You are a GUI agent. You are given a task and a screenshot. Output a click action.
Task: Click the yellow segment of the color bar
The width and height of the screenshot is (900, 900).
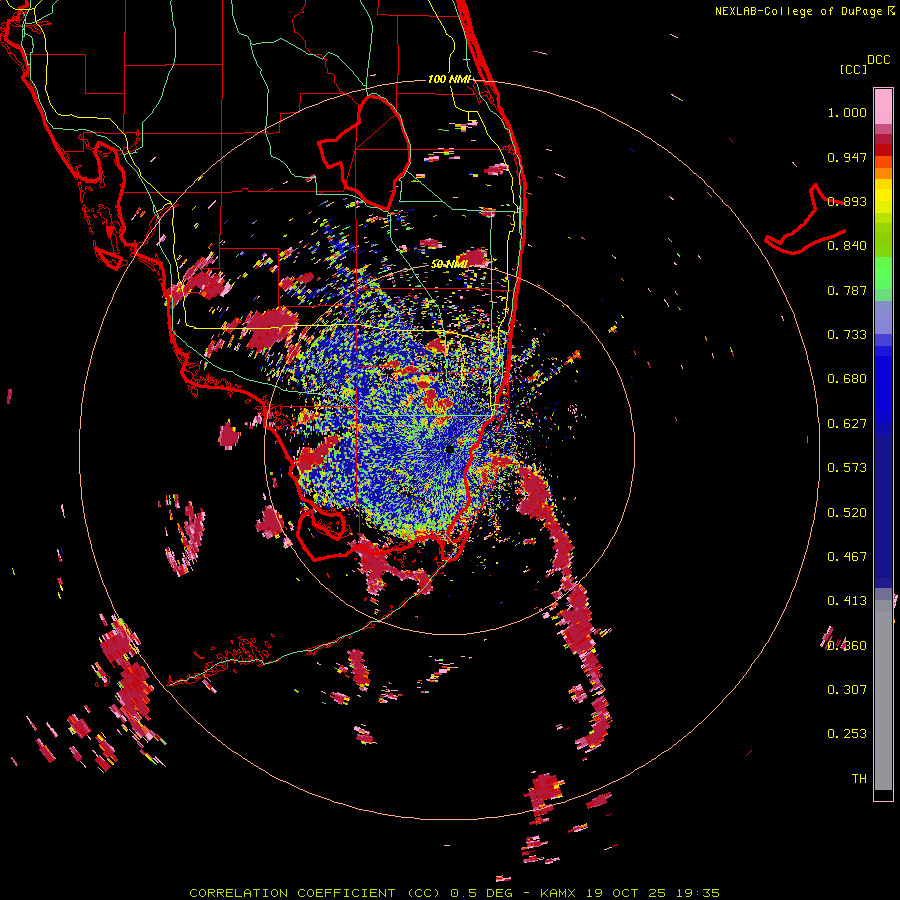[883, 197]
